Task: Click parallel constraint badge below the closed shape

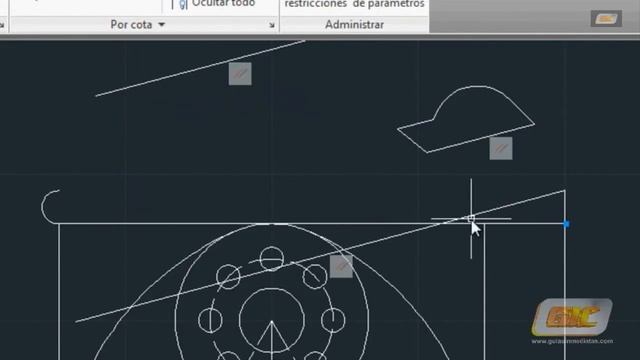Action: tap(501, 149)
